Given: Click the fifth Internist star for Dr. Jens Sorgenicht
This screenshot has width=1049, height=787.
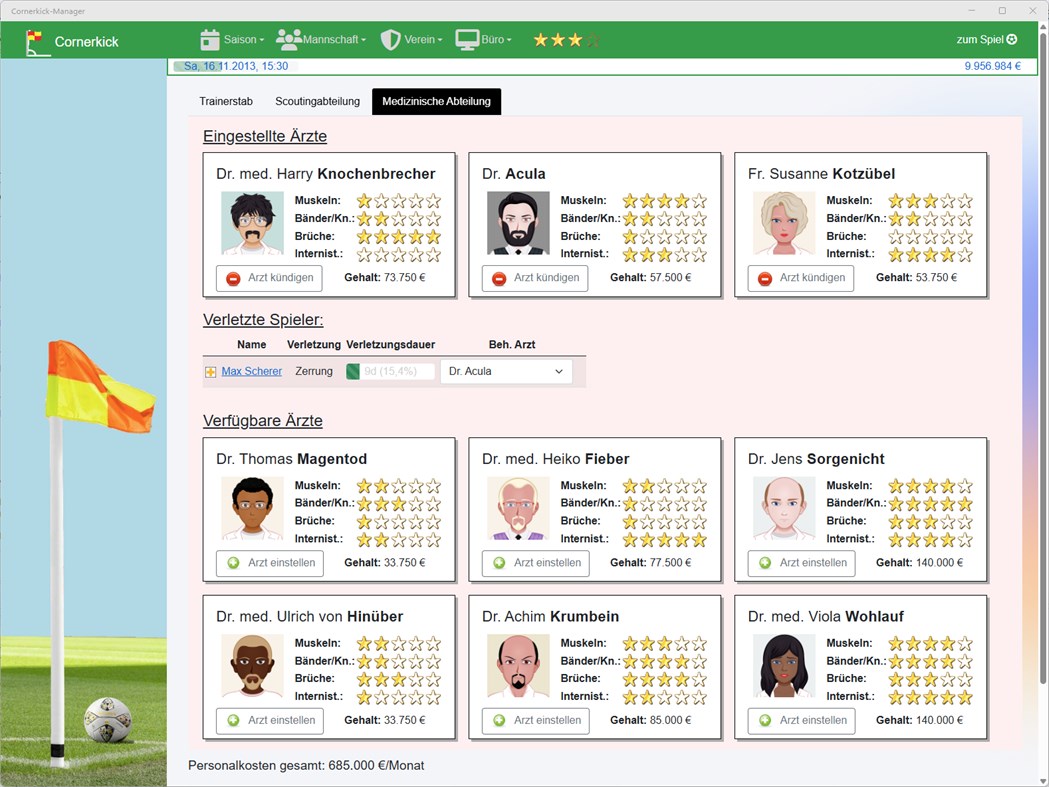Looking at the screenshot, I should 963,538.
